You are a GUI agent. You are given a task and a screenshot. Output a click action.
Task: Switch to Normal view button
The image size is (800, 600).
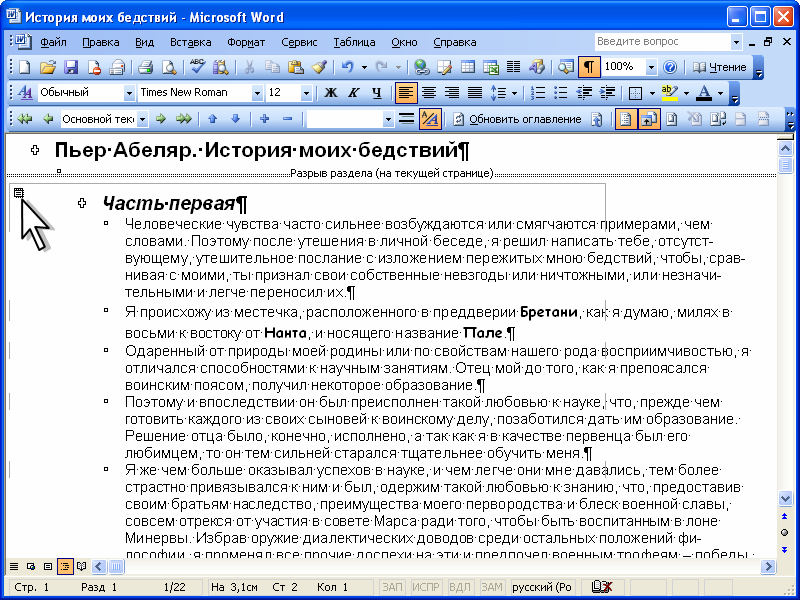pyautogui.click(x=14, y=566)
